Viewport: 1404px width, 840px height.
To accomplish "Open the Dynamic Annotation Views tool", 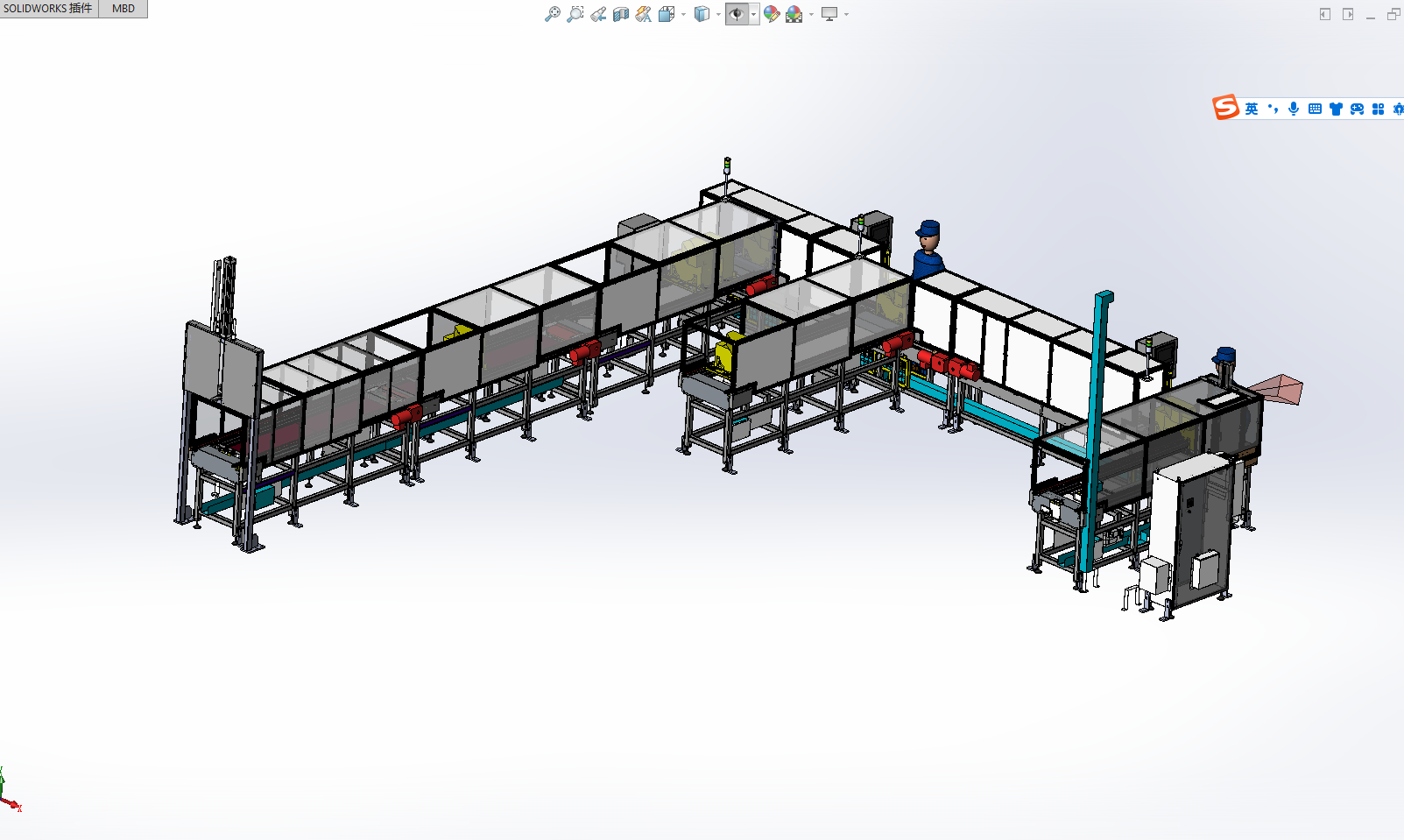I will click(x=644, y=14).
